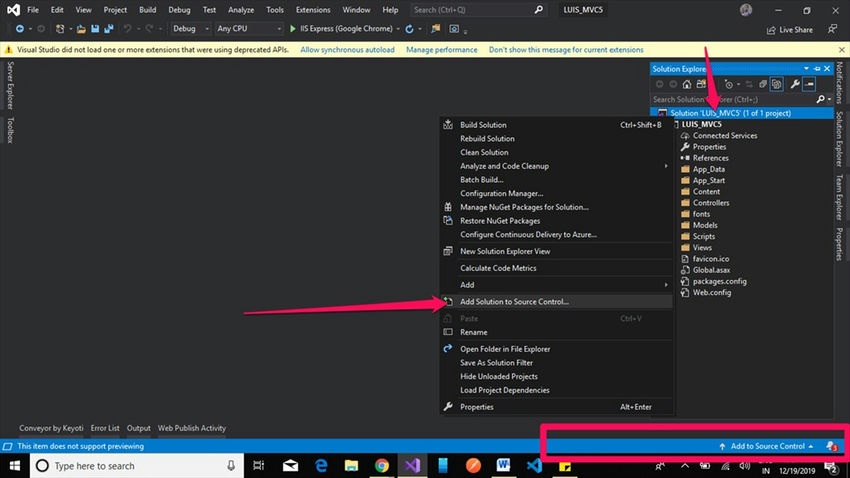Select Global.asax in Solution Explorer
Screen dimensions: 850x478
(x=711, y=270)
